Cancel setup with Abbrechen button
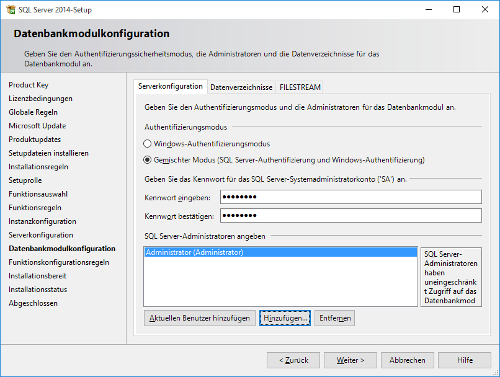This screenshot has height=377, width=500. 407,360
